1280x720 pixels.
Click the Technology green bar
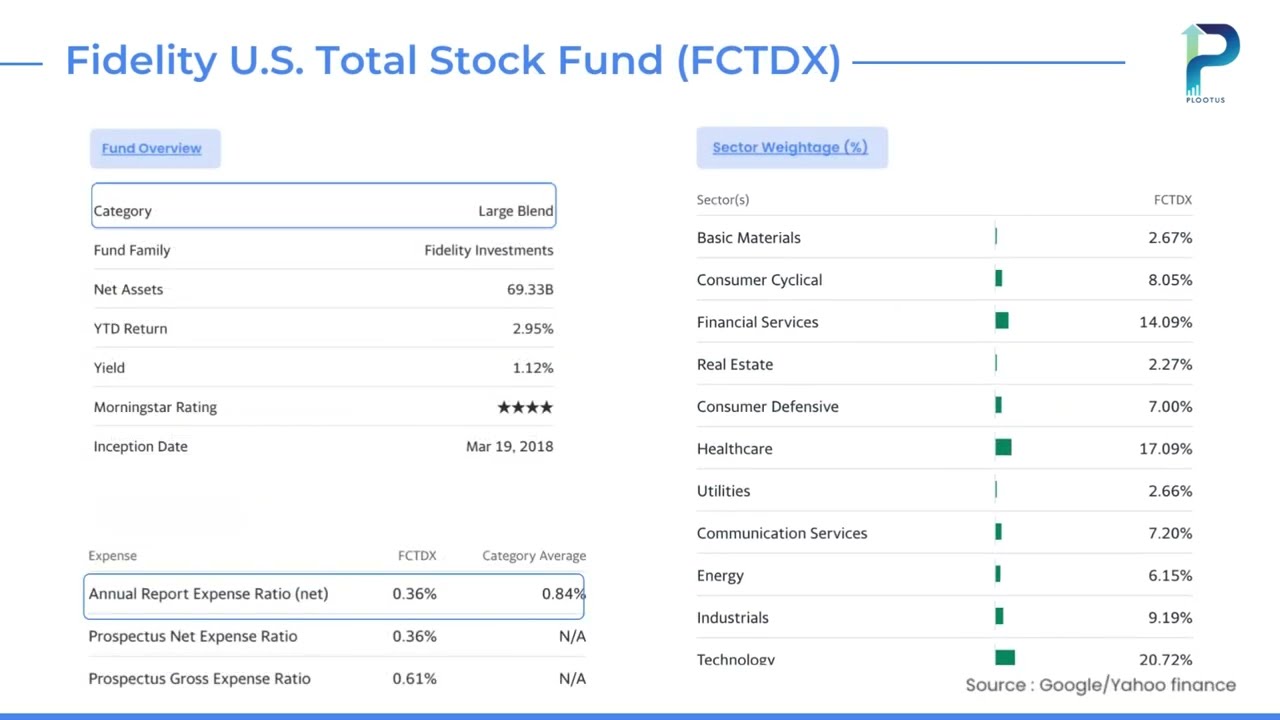(x=1005, y=658)
